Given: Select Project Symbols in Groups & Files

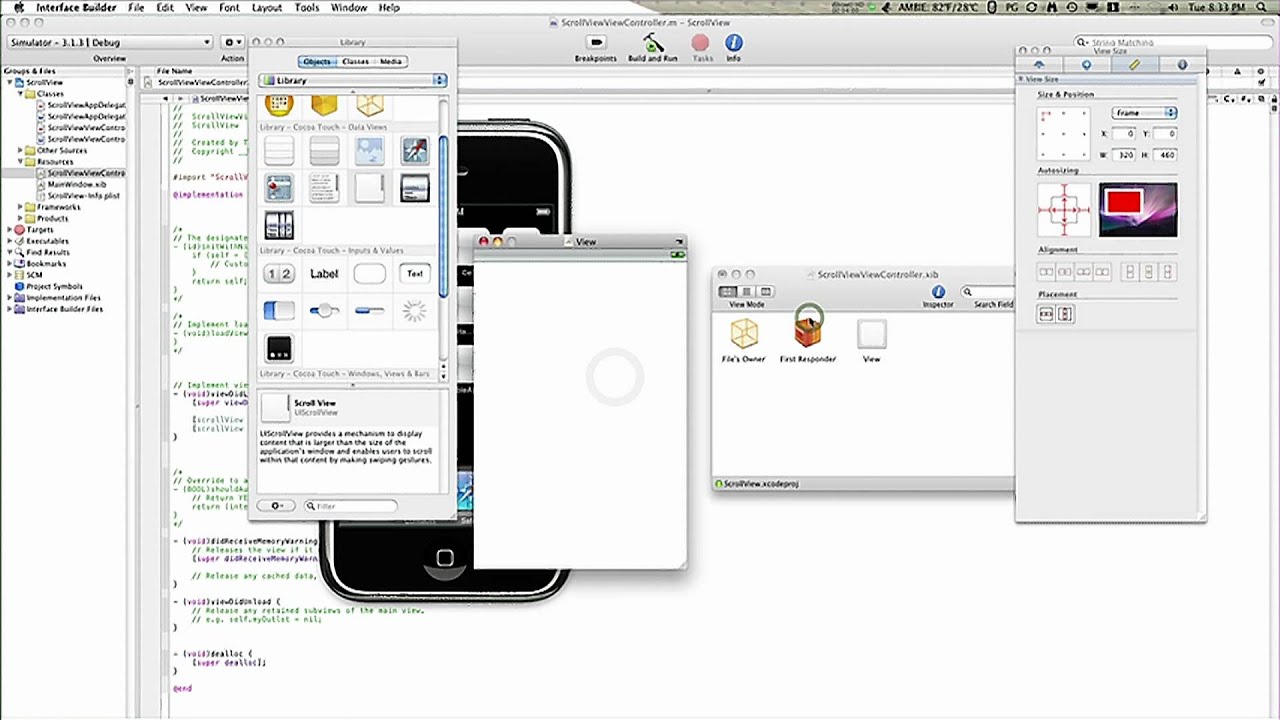Looking at the screenshot, I should coord(54,286).
